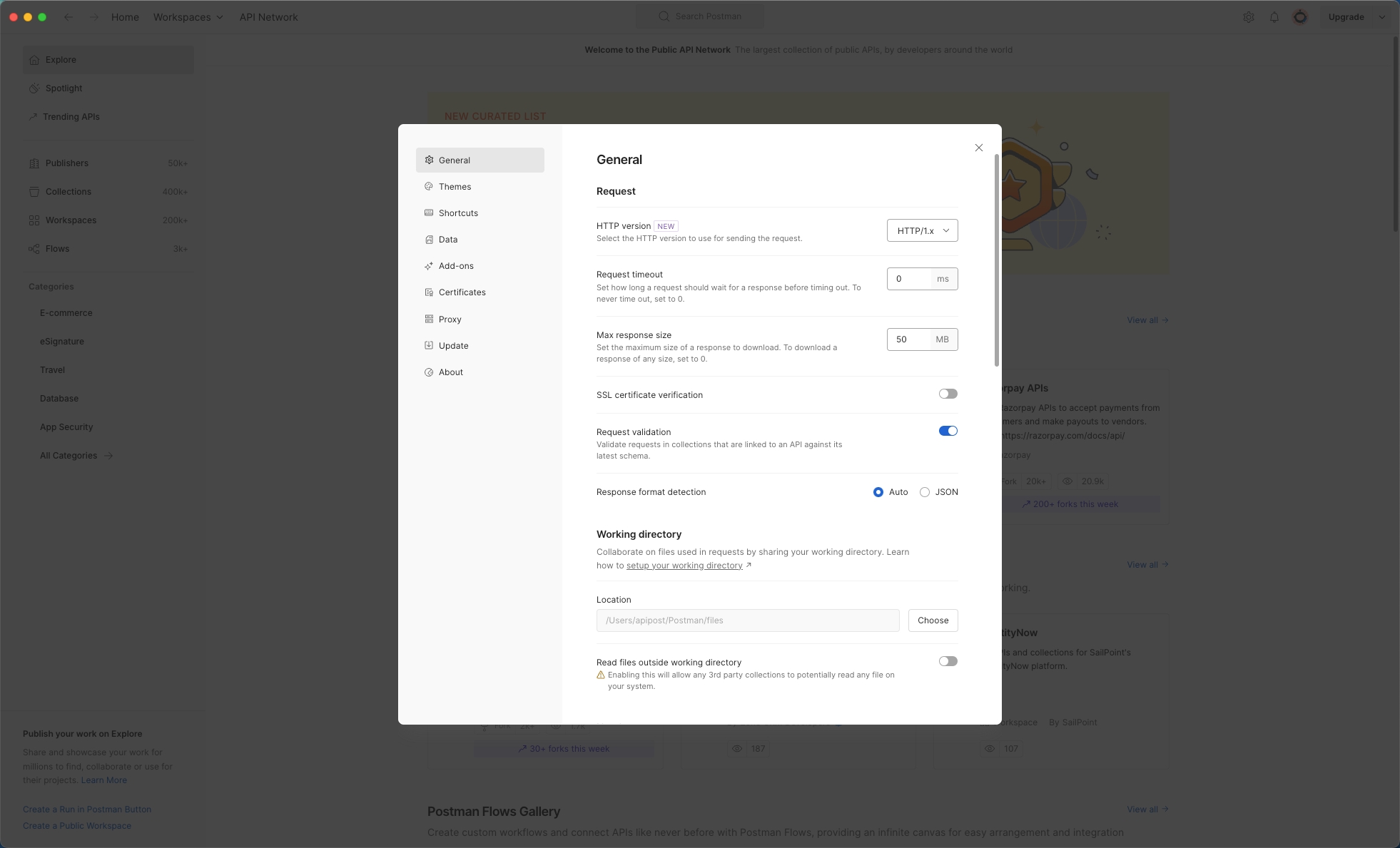Click the Request timeout input field
The image size is (1400, 848).
[x=909, y=279]
